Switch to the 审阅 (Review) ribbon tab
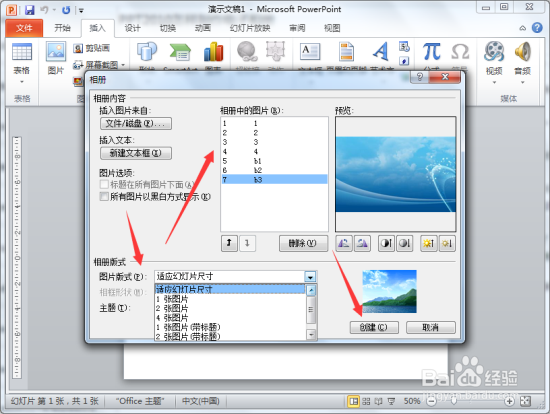Image resolution: width=550 pixels, height=414 pixels. click(x=297, y=28)
